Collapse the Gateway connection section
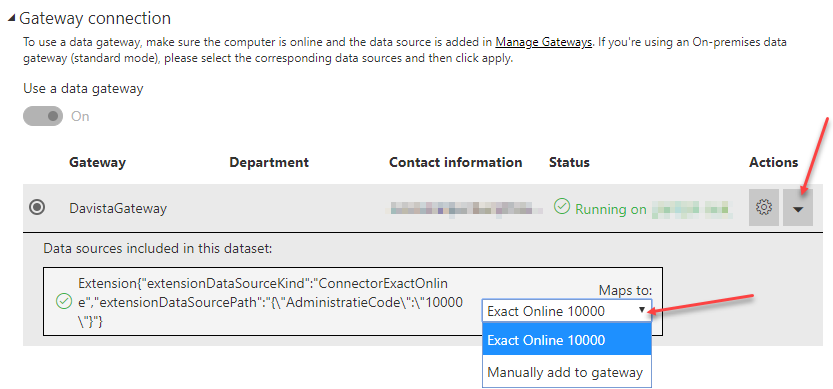The width and height of the screenshot is (833, 389). point(11,19)
